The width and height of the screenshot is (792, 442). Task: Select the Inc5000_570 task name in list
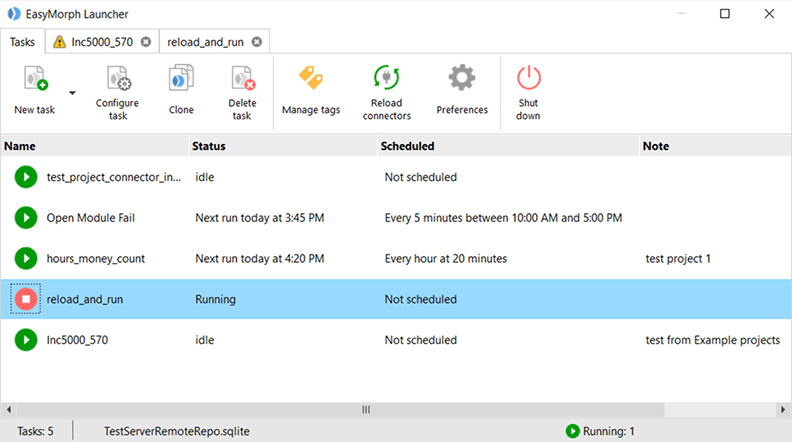77,340
